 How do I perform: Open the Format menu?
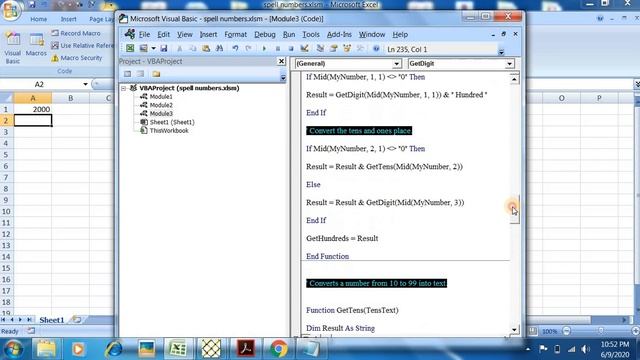[x=236, y=35]
